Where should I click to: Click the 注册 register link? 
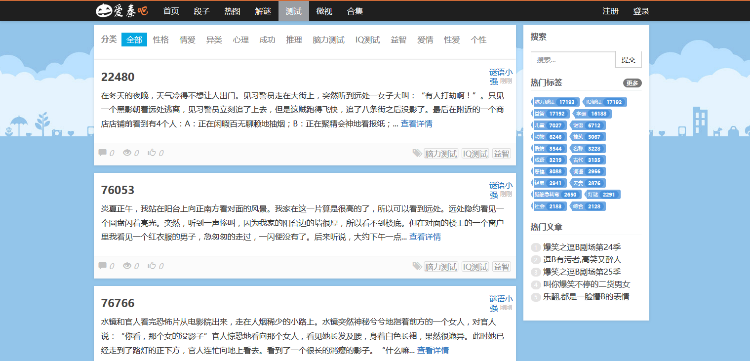[x=610, y=11]
